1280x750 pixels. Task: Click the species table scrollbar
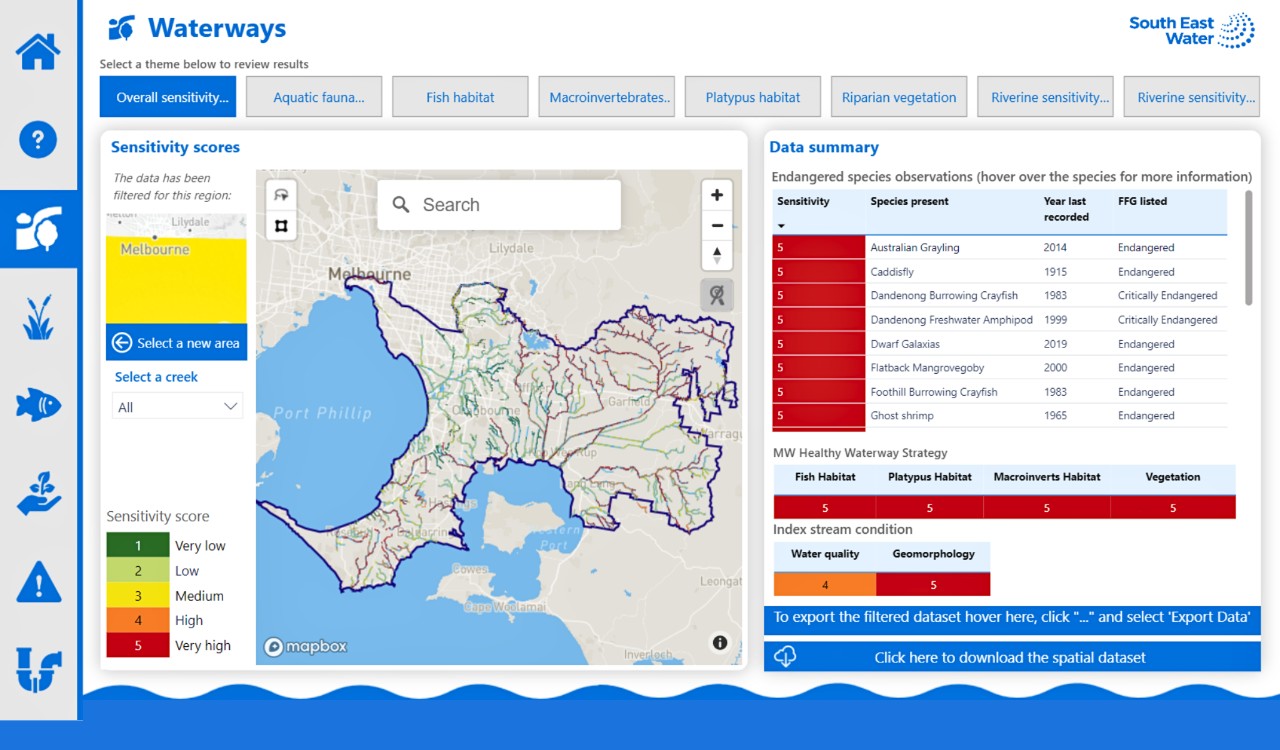[1248, 247]
